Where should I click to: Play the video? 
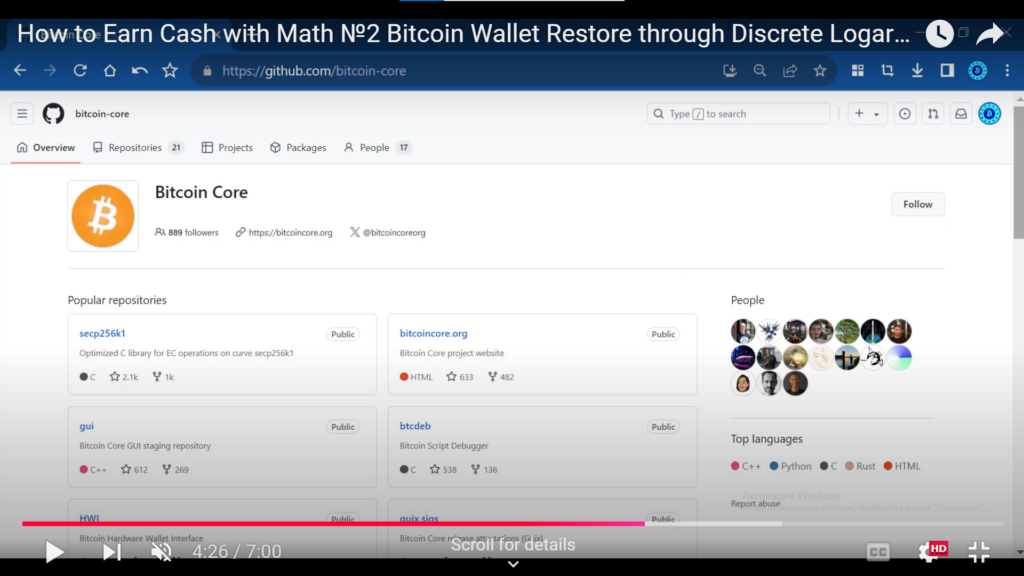[54, 552]
